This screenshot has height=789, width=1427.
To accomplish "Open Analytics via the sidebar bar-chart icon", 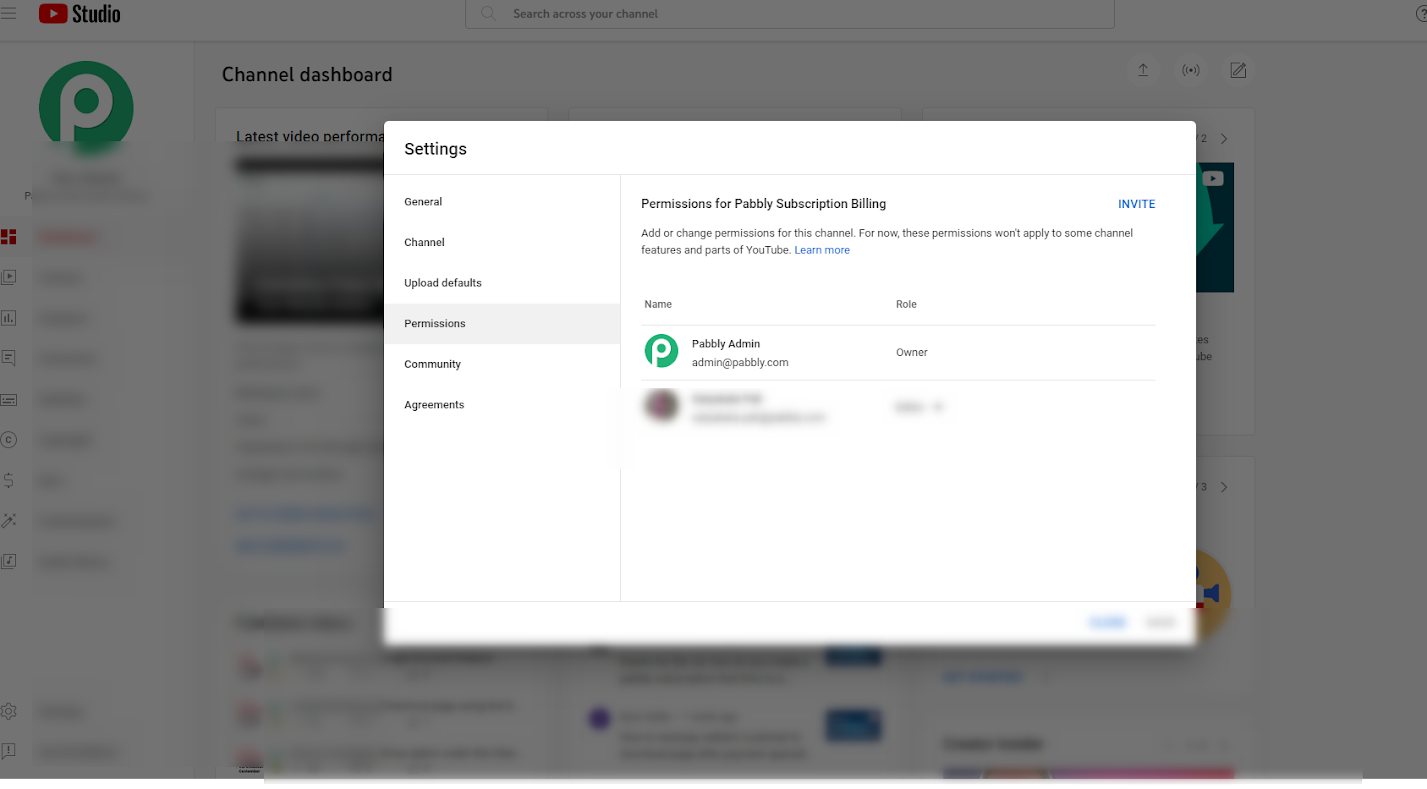I will point(9,318).
